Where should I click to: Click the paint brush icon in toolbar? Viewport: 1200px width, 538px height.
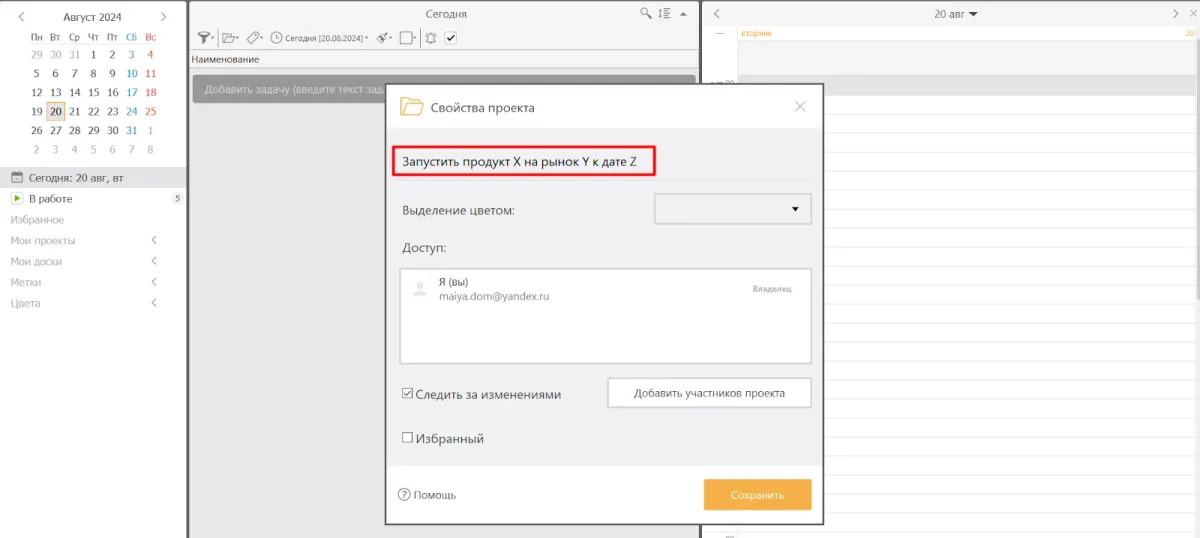(381, 38)
